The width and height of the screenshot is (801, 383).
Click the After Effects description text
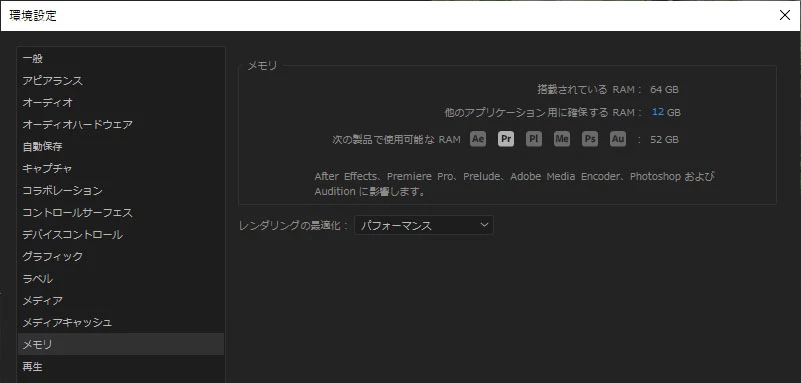(x=514, y=184)
